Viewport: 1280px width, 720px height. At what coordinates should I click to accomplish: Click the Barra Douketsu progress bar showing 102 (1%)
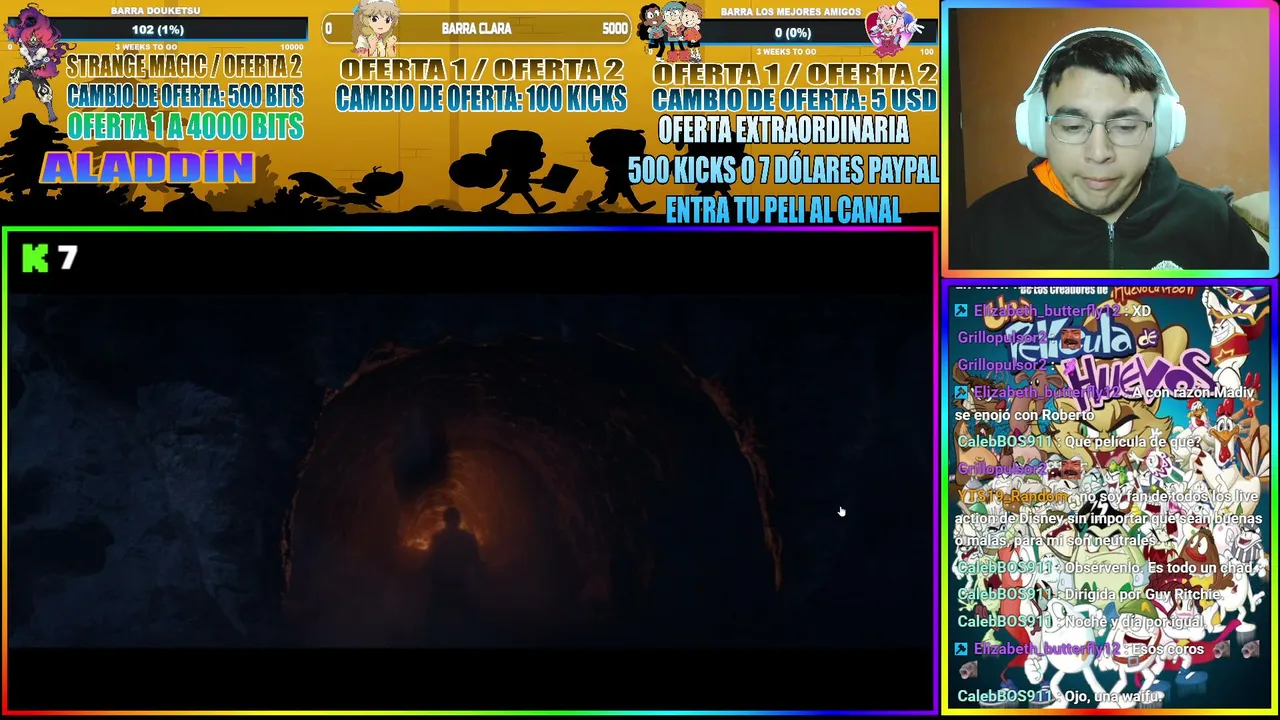157,30
